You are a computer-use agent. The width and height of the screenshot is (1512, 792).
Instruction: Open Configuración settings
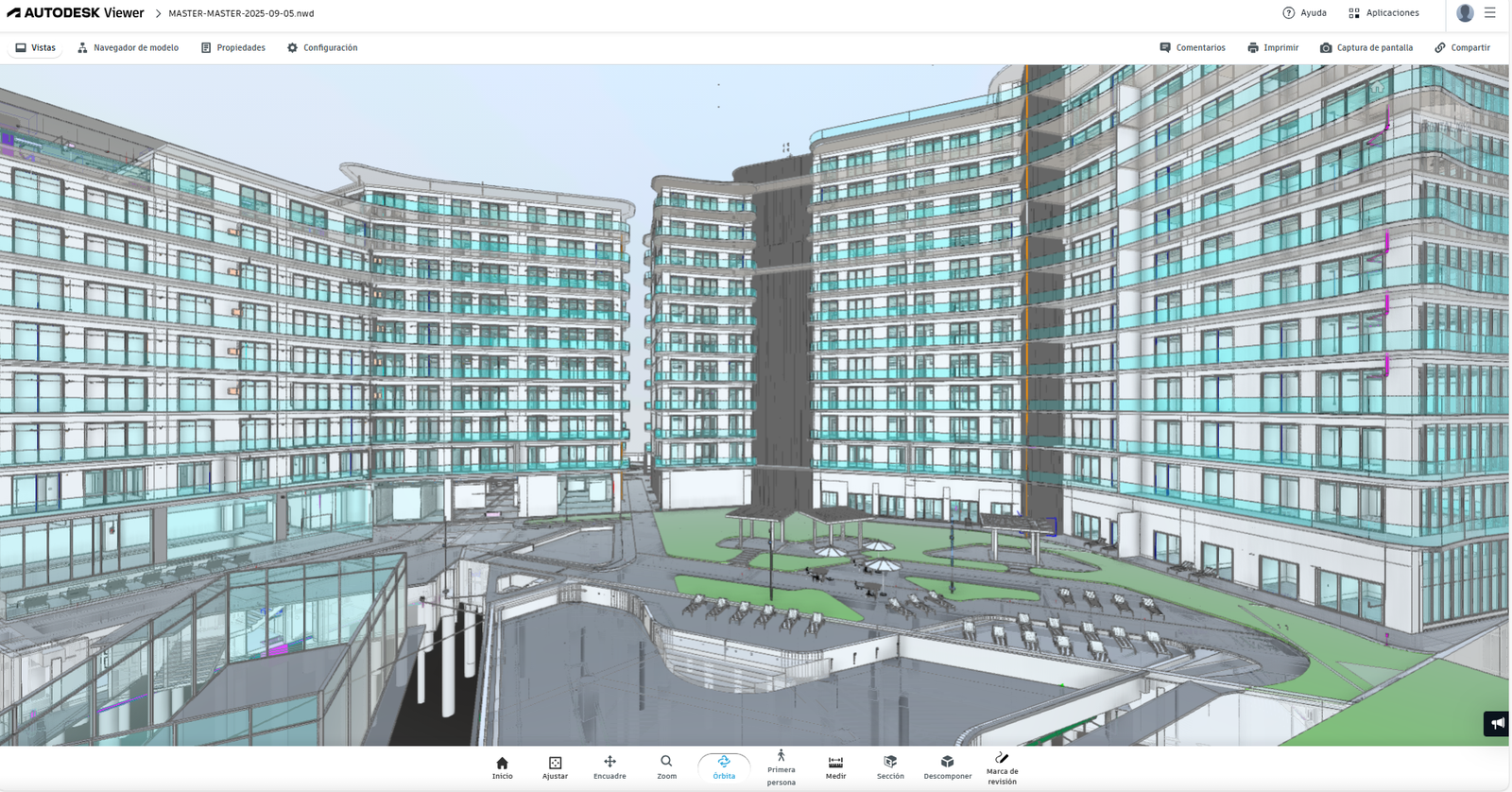tap(322, 47)
